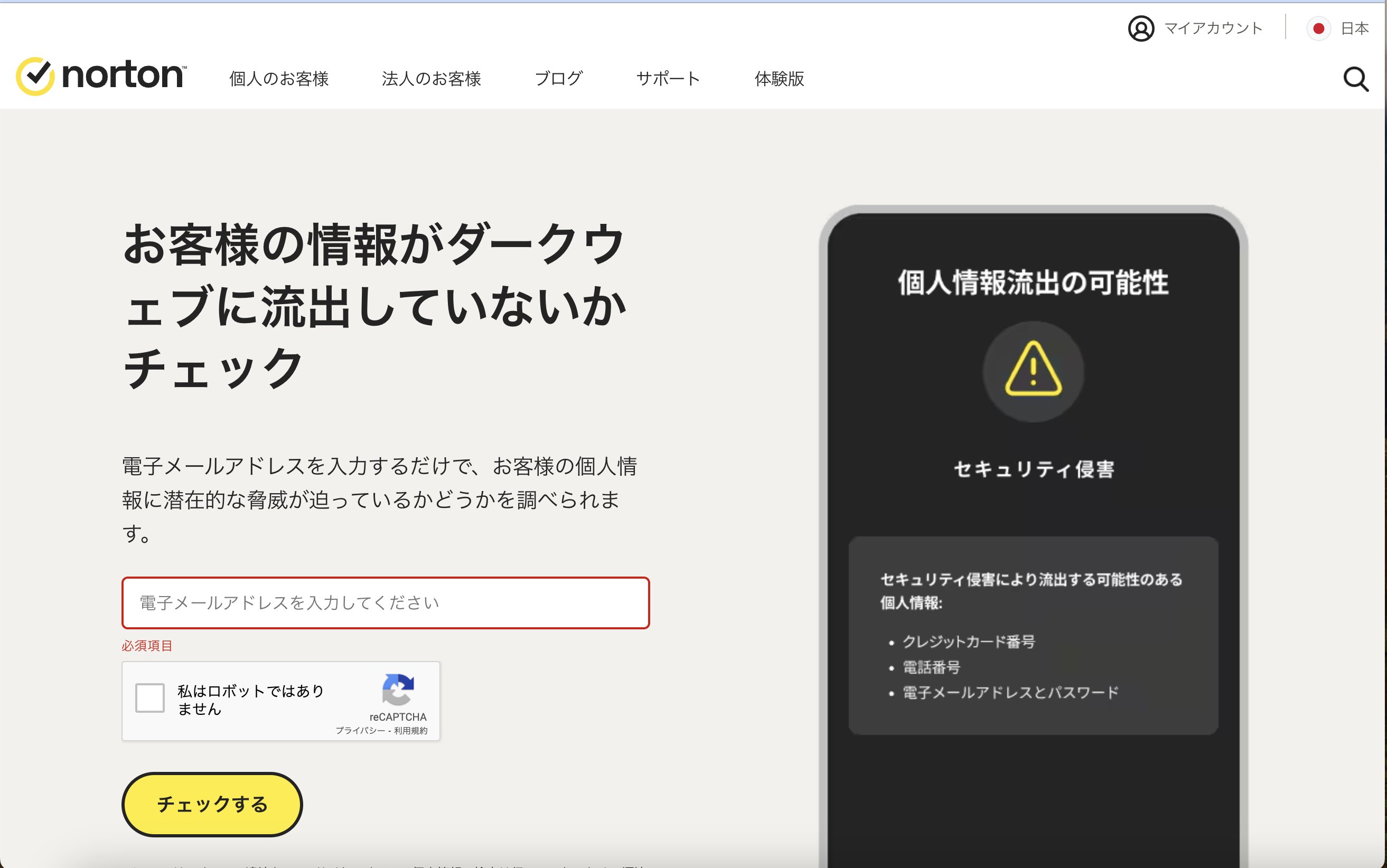Click the マイアカウント user avatar icon
The image size is (1387, 868).
tap(1141, 28)
